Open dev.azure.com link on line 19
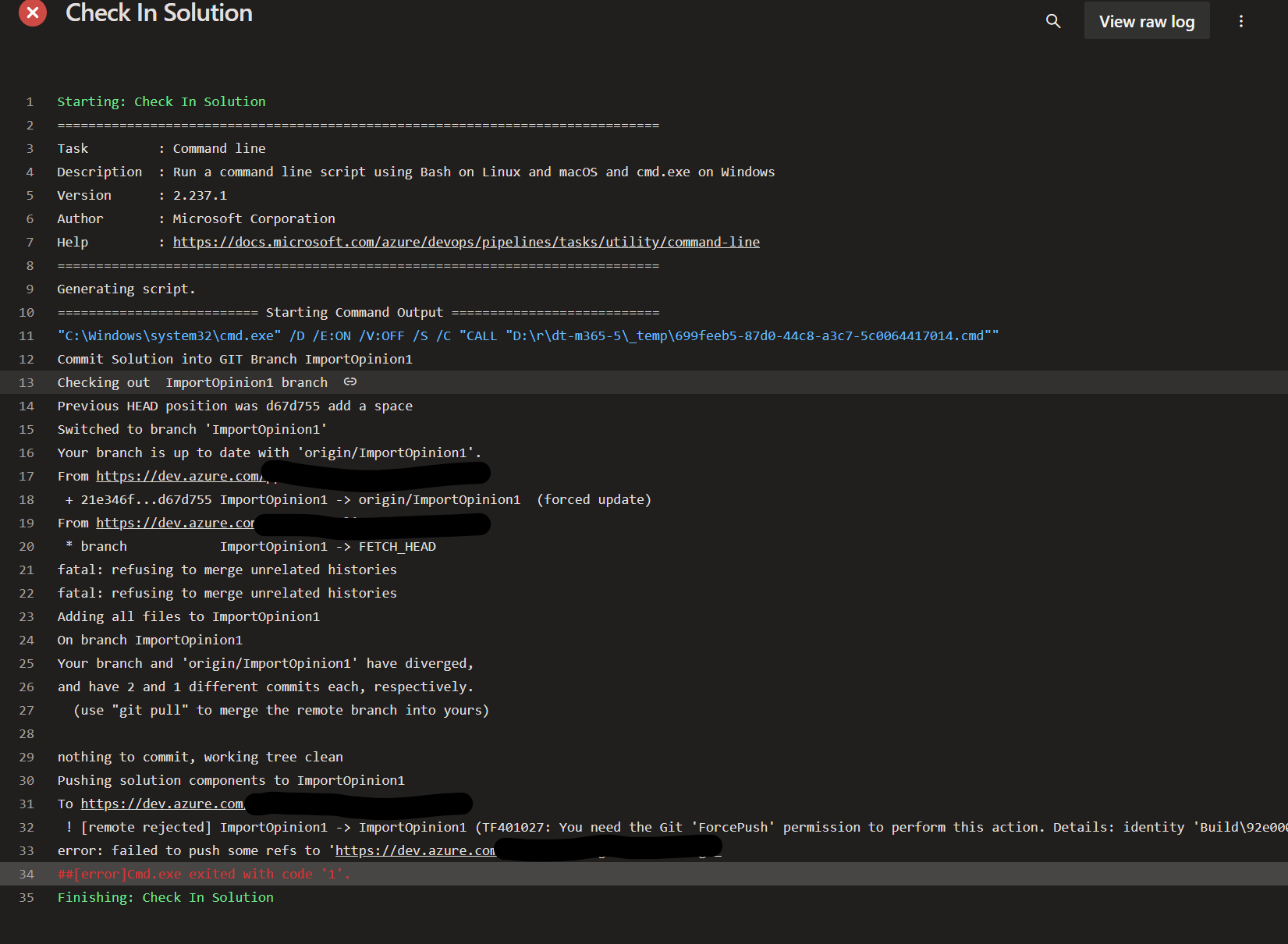Screen dimensions: 1288x944 point(176,523)
